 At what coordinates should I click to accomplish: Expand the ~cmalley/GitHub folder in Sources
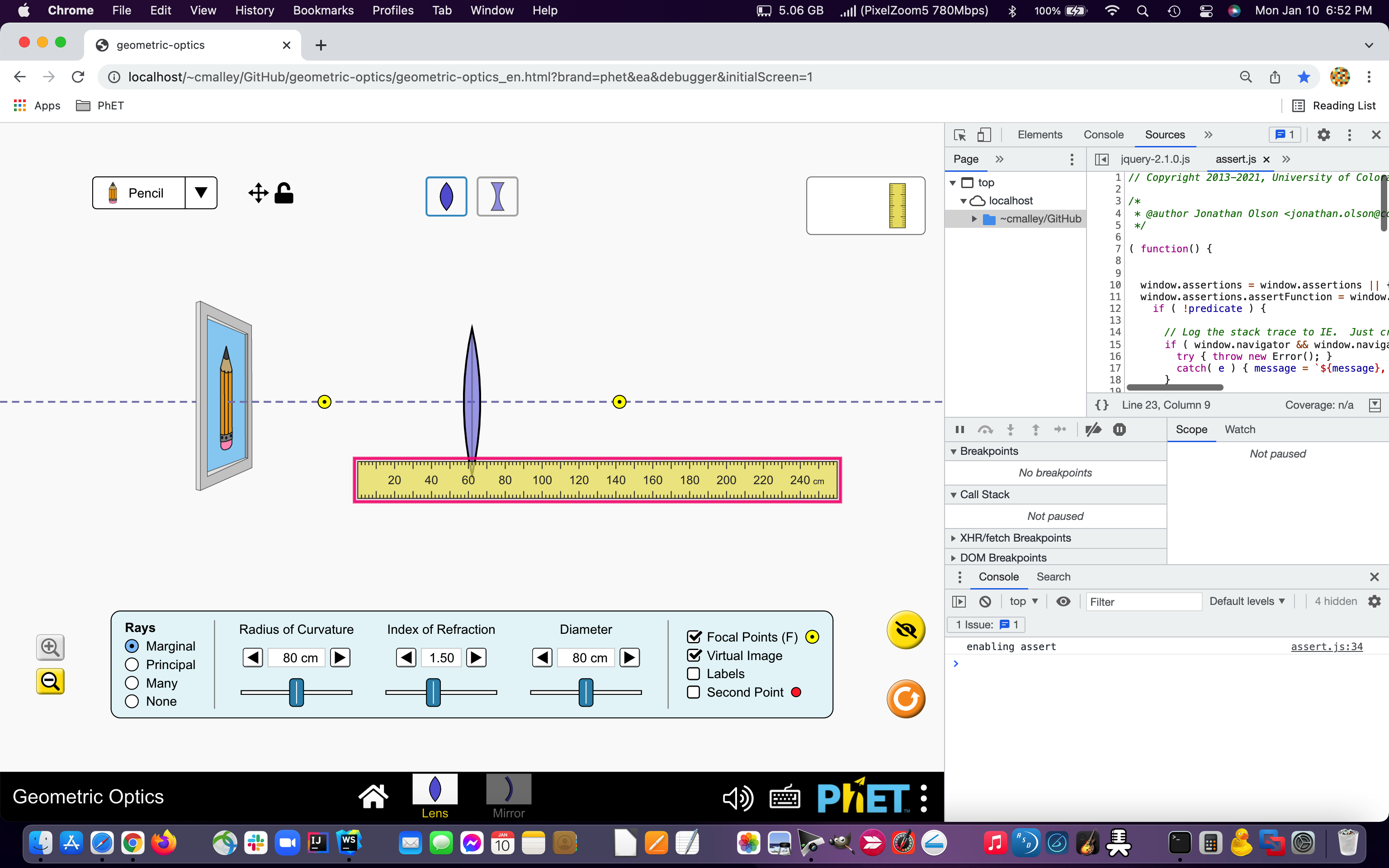(974, 219)
